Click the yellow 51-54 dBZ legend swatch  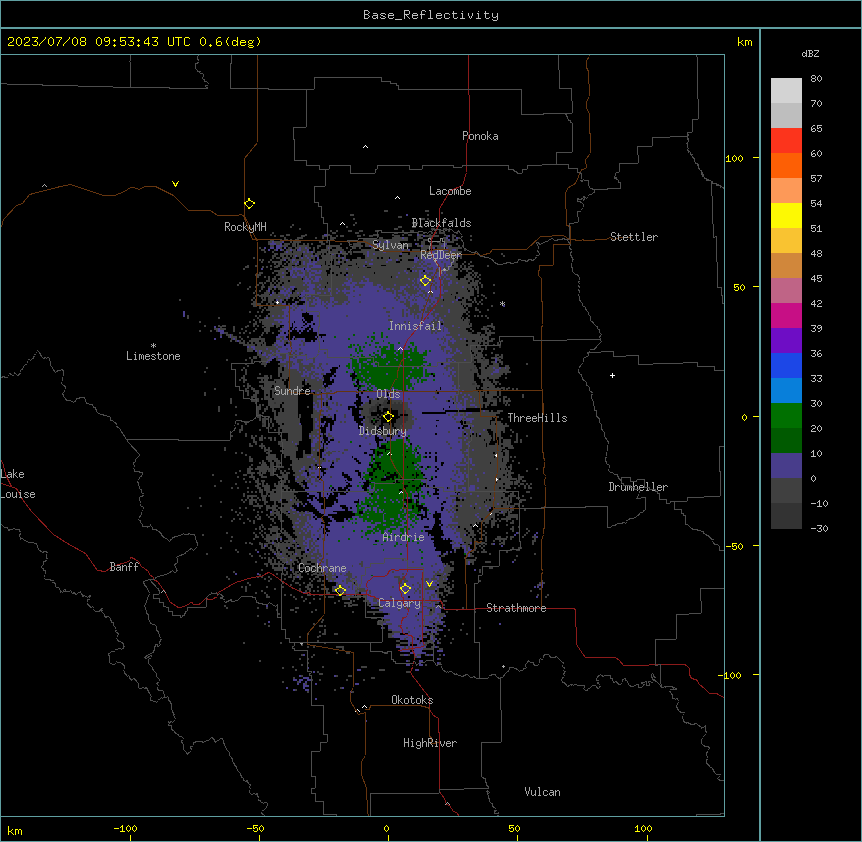point(786,215)
